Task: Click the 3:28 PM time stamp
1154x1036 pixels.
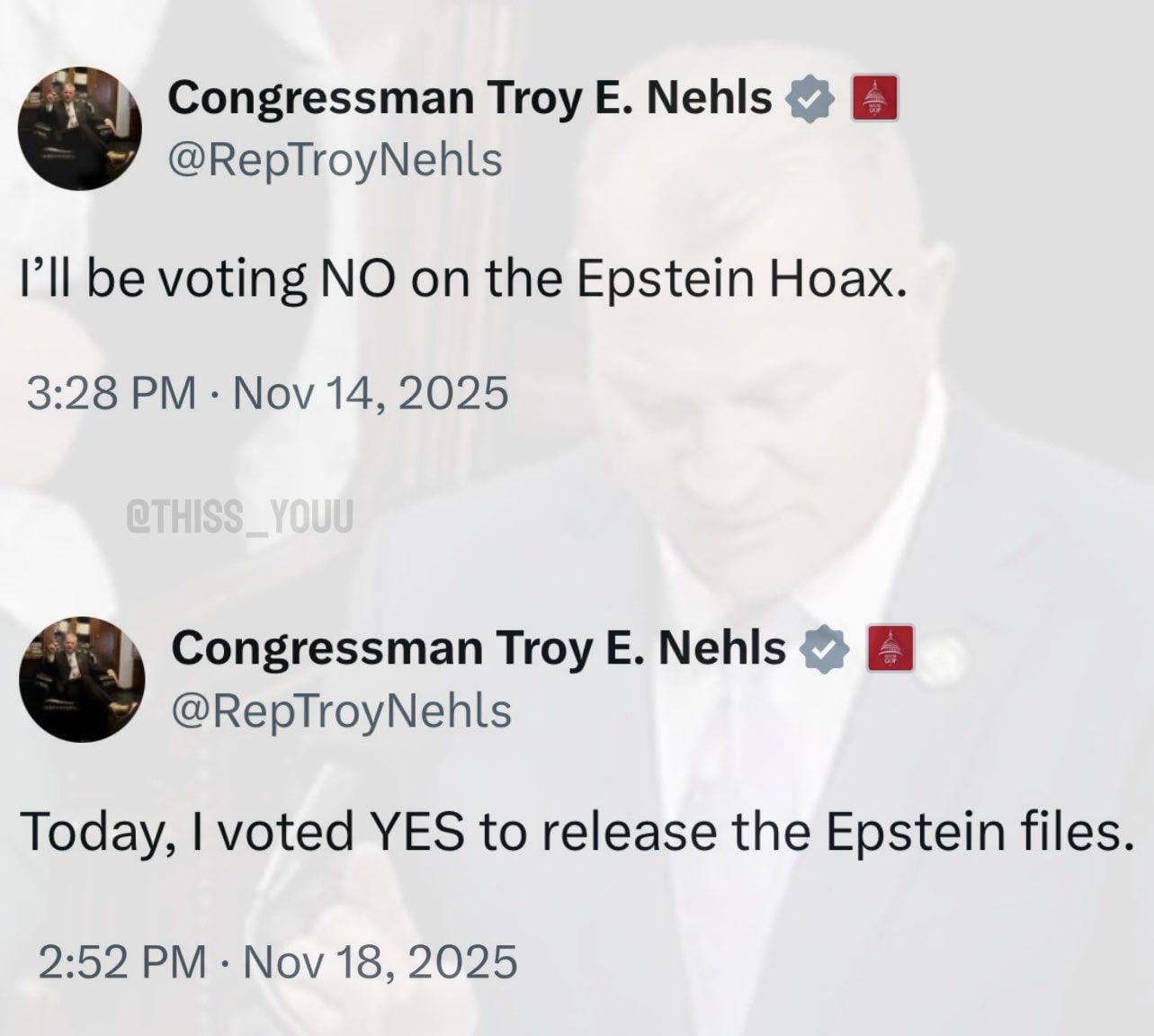Action: tap(112, 393)
